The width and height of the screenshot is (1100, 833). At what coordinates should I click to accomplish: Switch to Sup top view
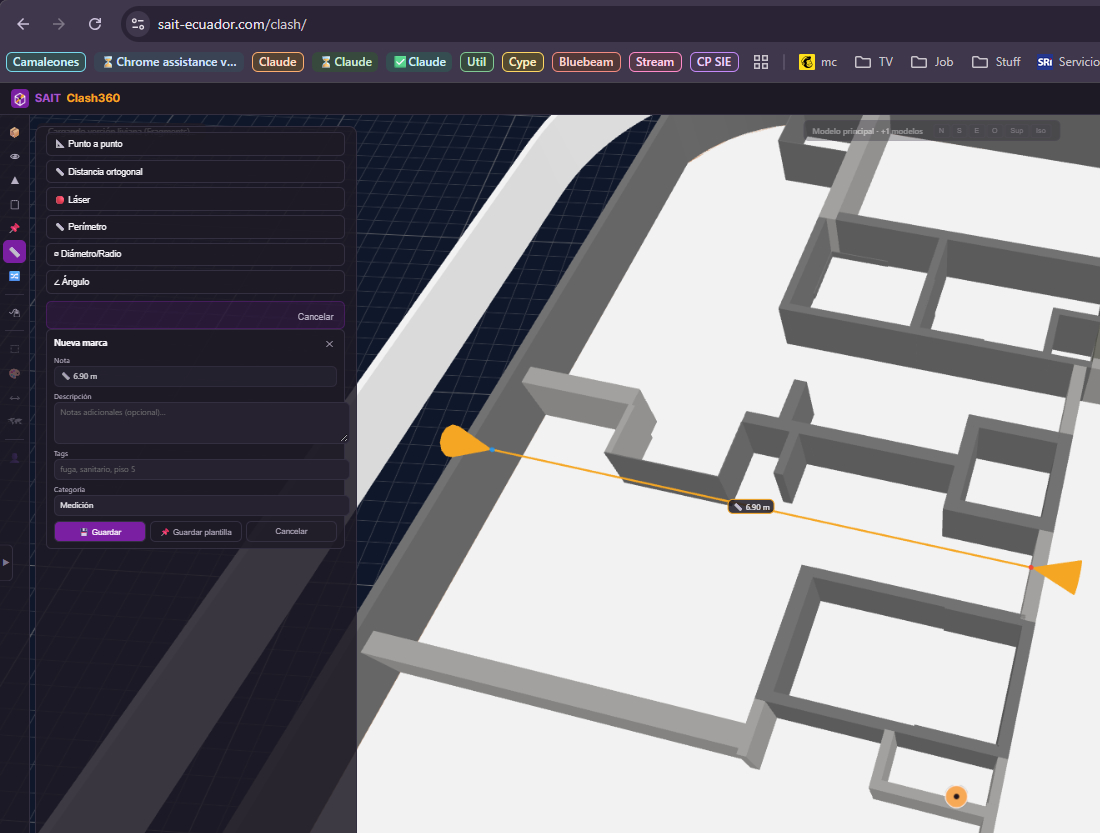tap(1017, 131)
